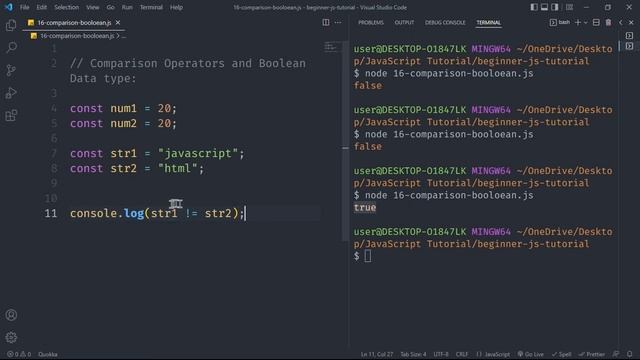640x360 pixels.
Task: Open the Accounts menu icon
Action: tap(11, 315)
